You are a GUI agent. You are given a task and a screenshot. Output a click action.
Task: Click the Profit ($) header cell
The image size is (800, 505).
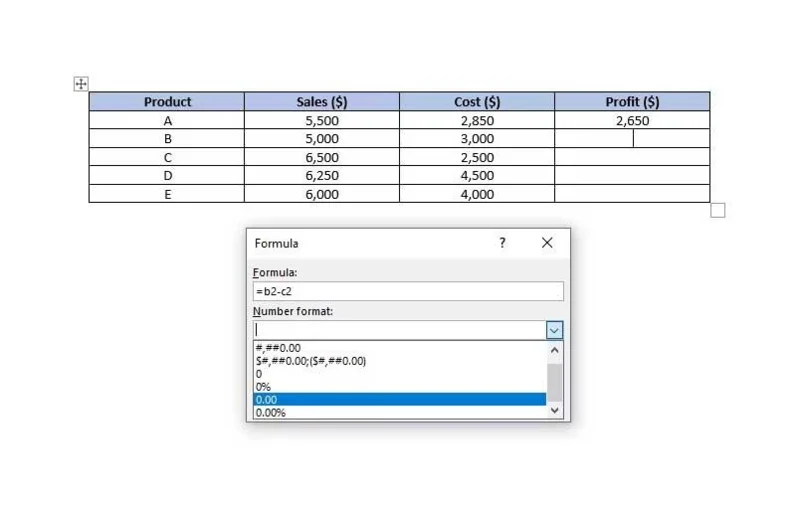632,102
